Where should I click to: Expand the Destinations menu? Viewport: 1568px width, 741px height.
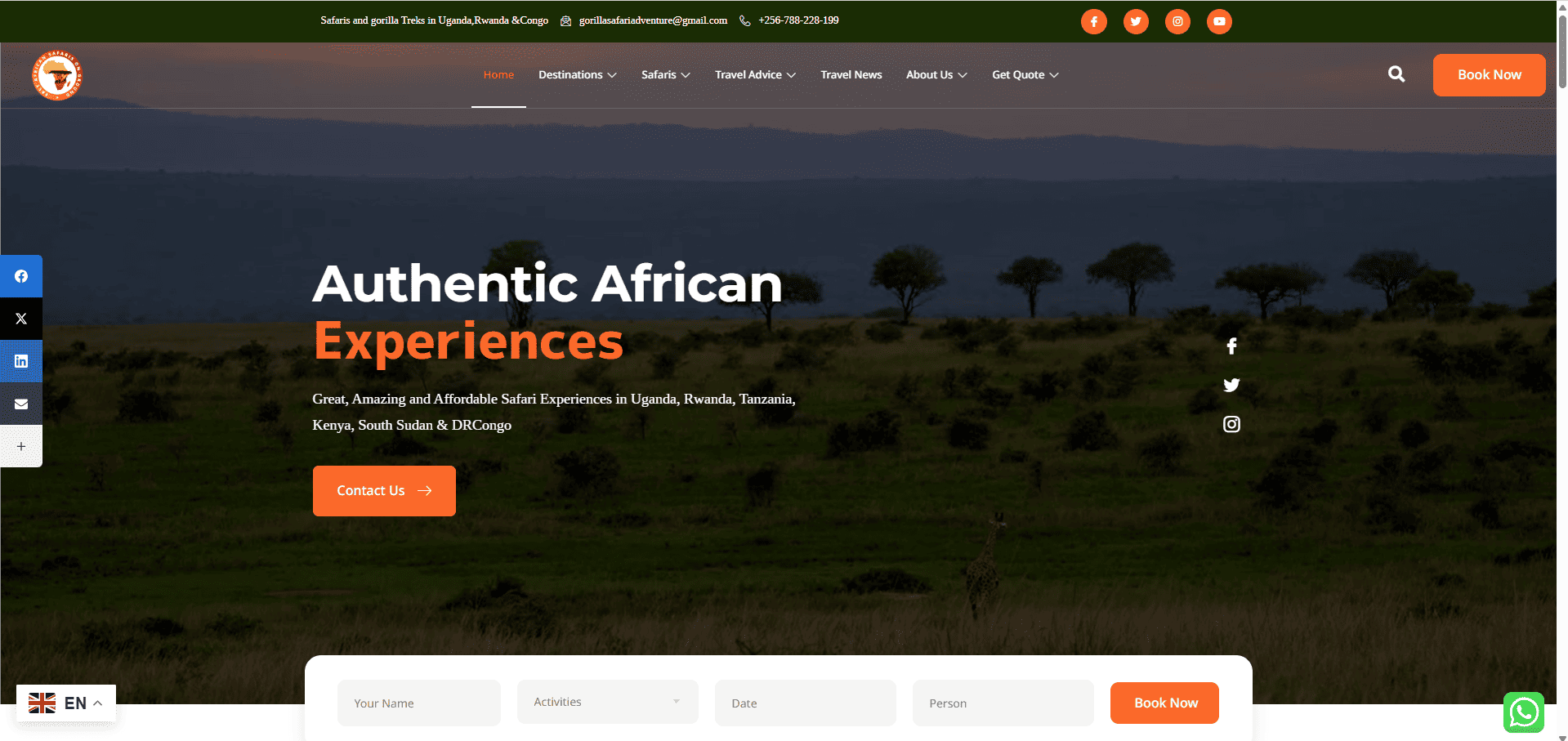click(577, 74)
